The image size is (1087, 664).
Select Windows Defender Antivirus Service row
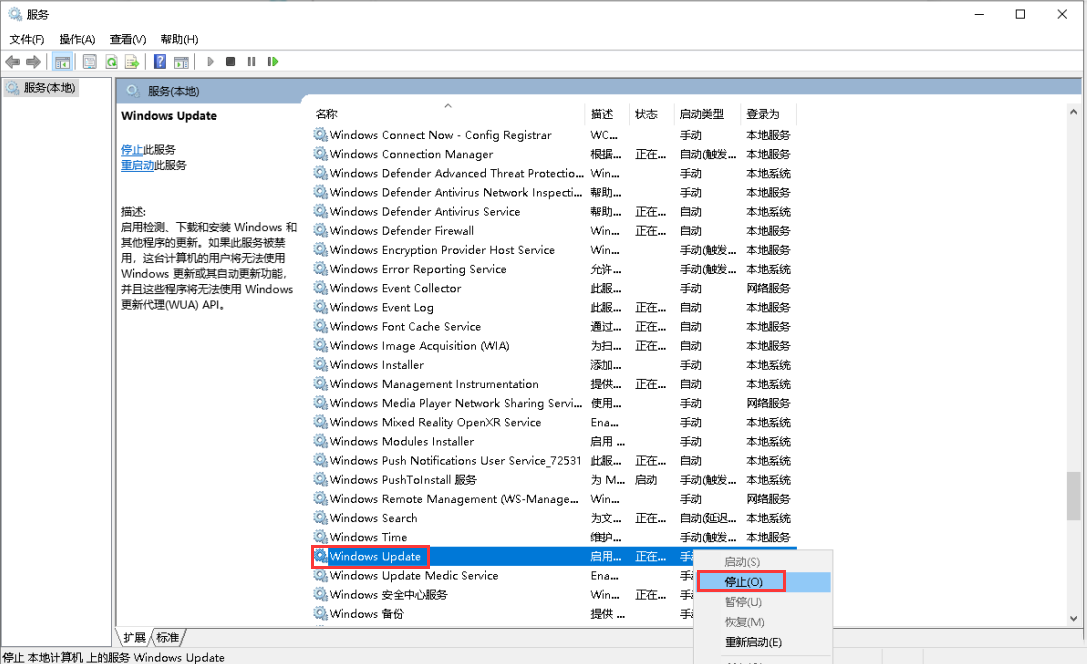(555, 211)
